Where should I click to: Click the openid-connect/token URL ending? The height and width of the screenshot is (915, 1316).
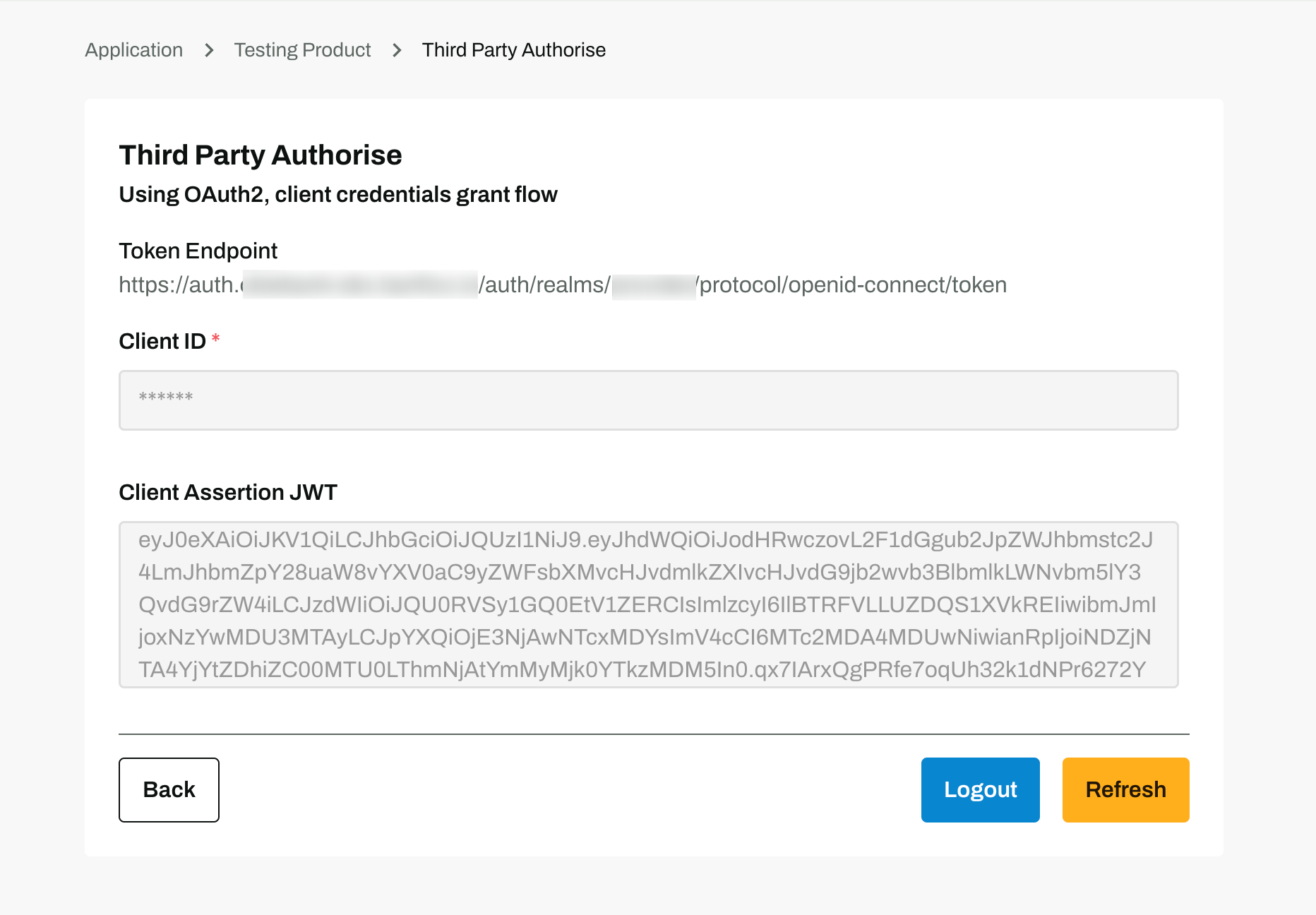853,285
